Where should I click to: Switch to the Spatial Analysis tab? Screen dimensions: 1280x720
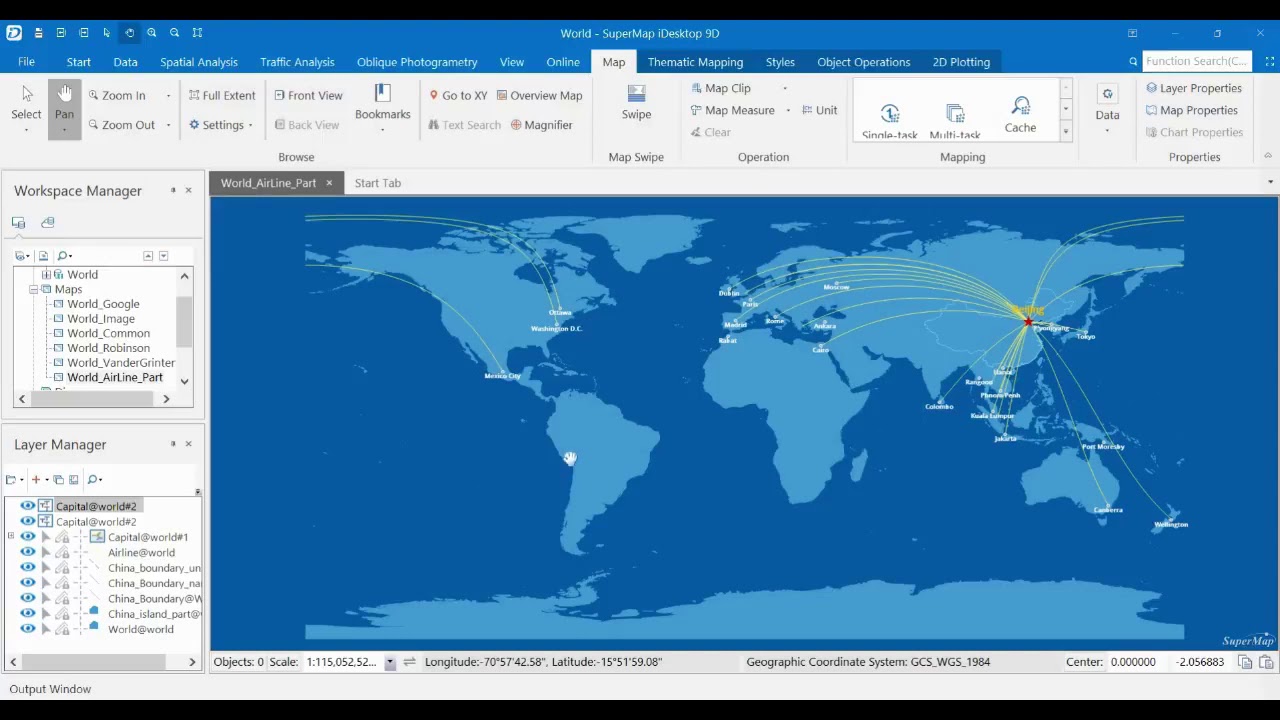coord(199,62)
